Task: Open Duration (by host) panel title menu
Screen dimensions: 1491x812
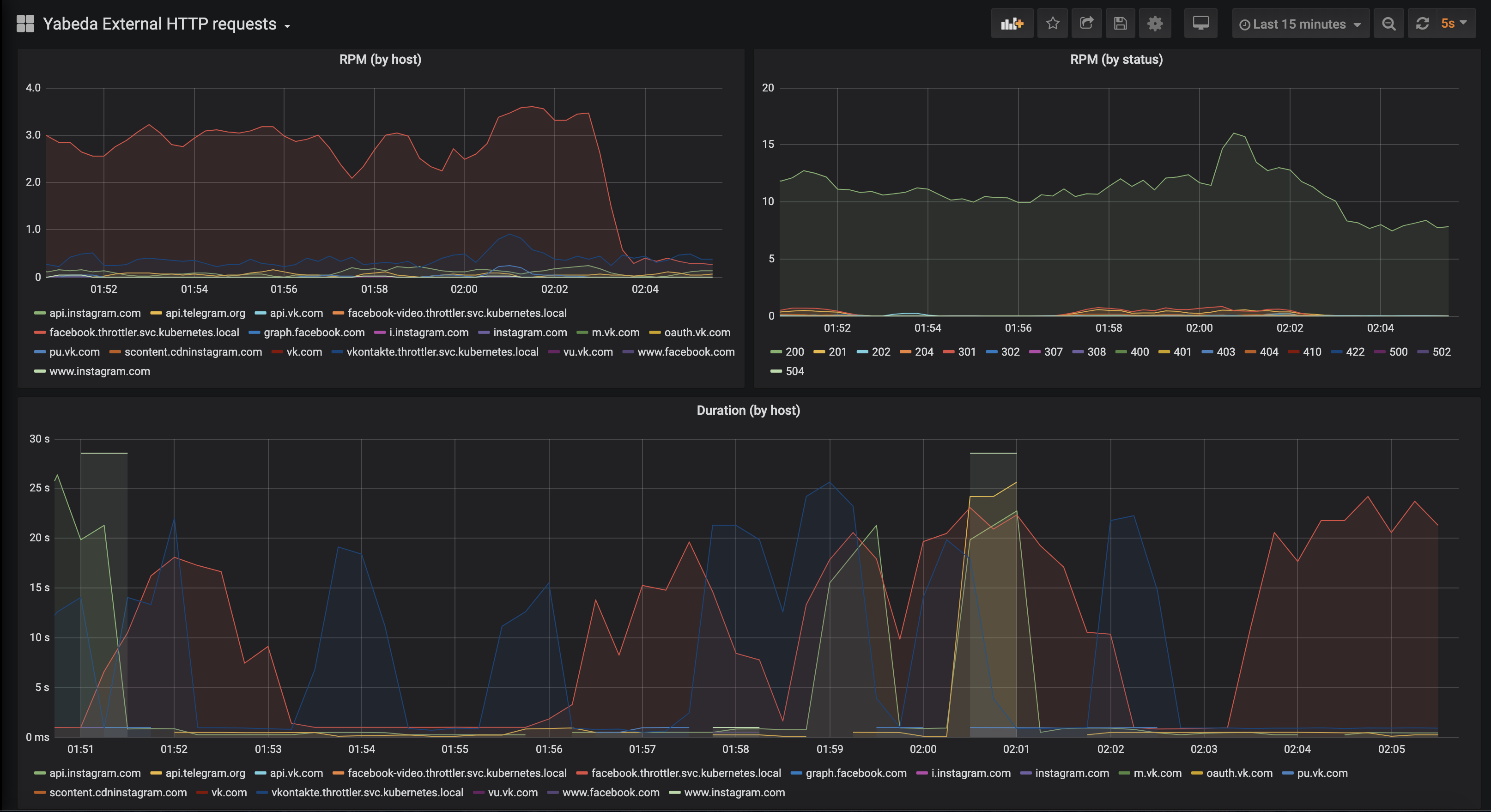Action: click(748, 410)
